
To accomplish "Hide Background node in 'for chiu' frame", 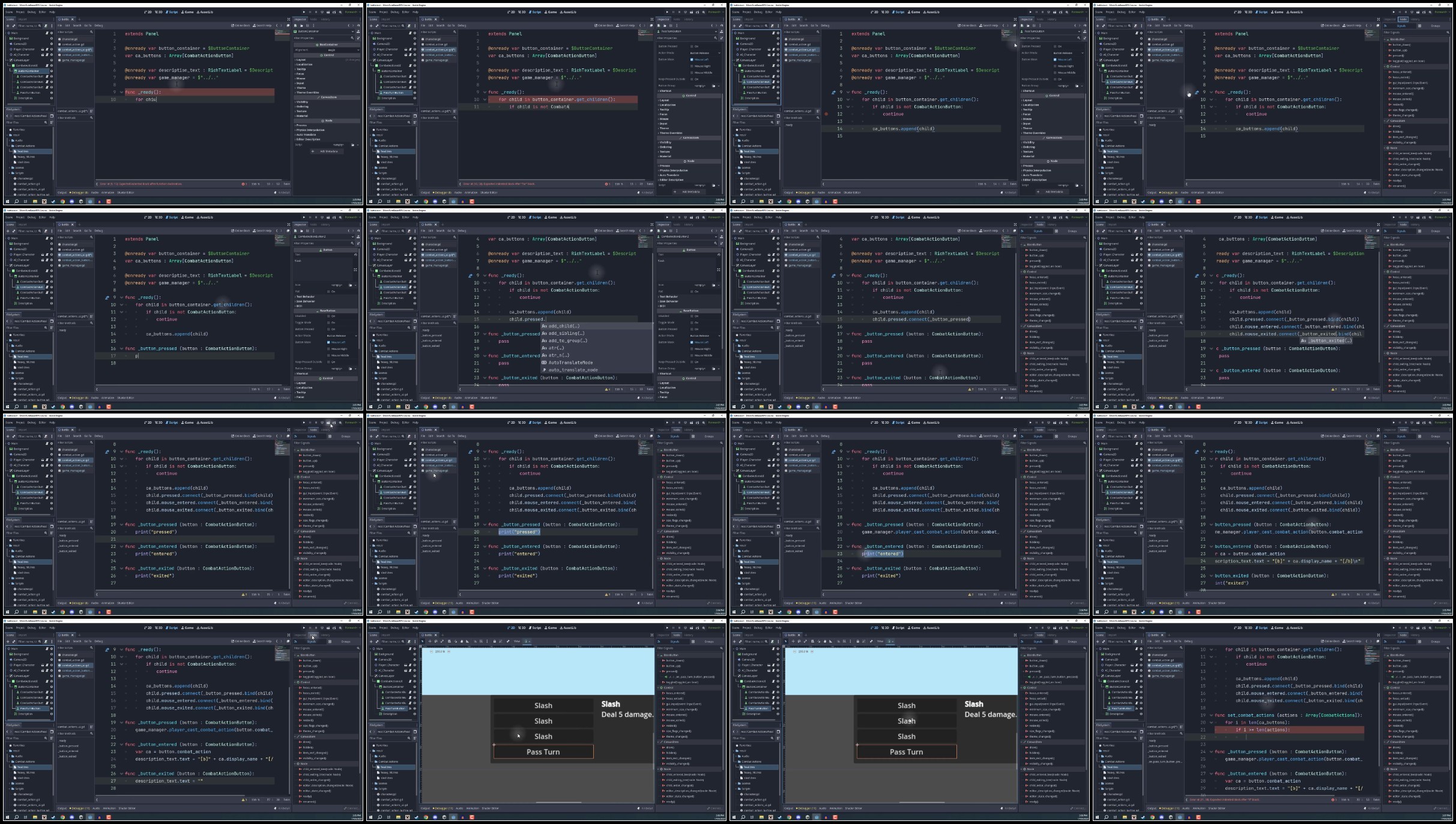I will coord(52,38).
